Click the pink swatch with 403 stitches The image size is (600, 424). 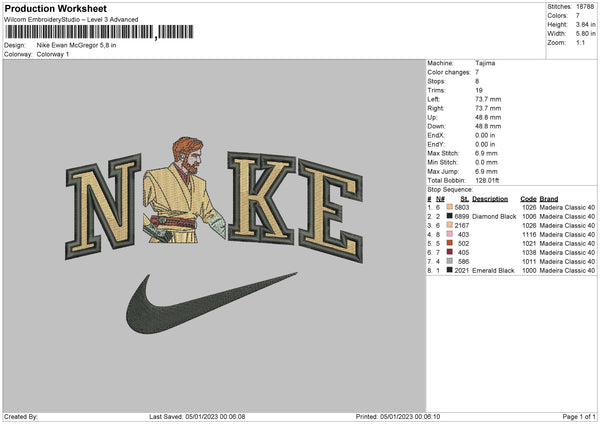450,234
